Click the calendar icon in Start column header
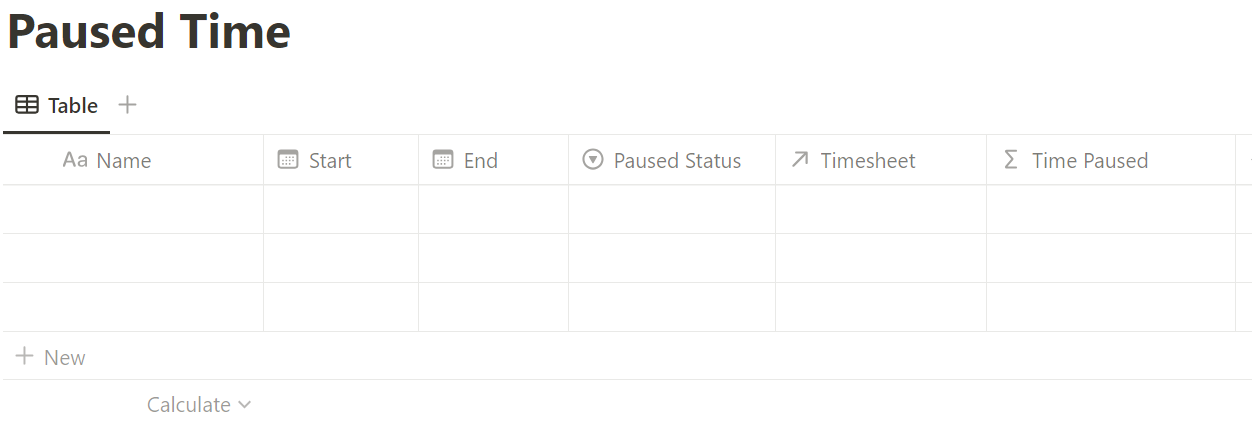This screenshot has height=427, width=1252. pyautogui.click(x=288, y=160)
